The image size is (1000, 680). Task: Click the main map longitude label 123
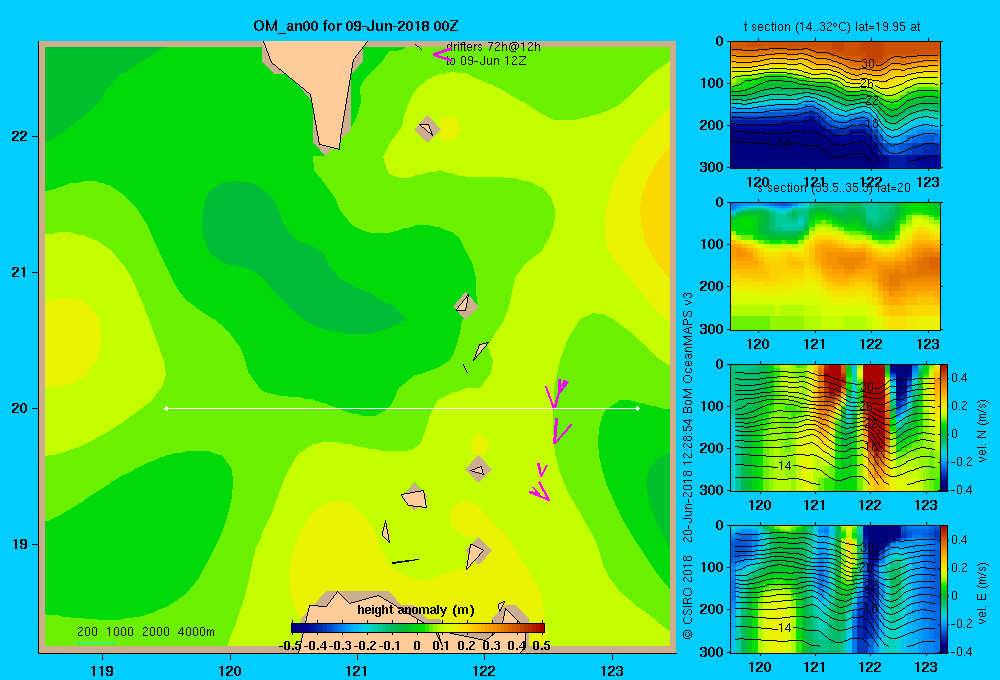[612, 670]
